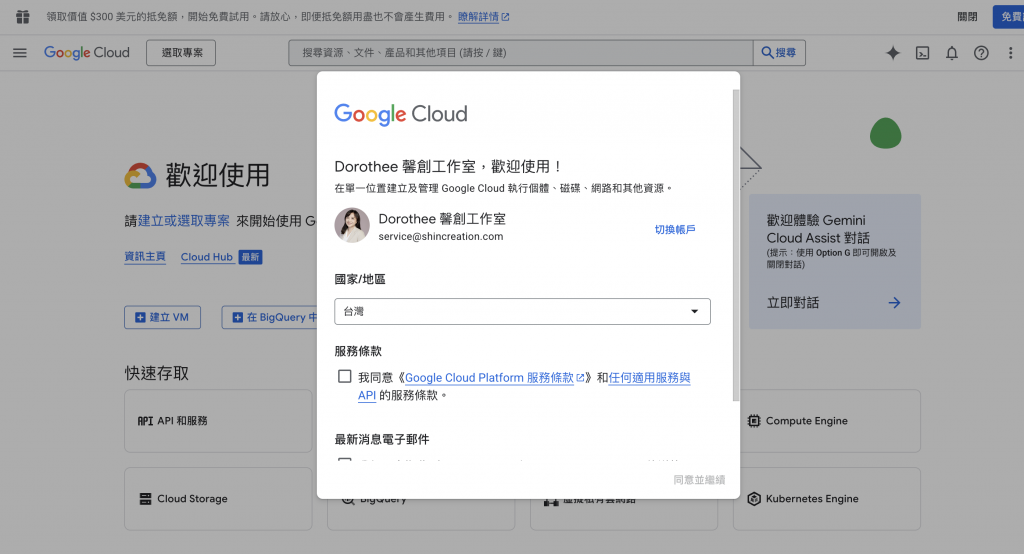Open Gemini Cloud Assist sparkle icon
Viewport: 1024px width, 554px height.
click(x=893, y=53)
